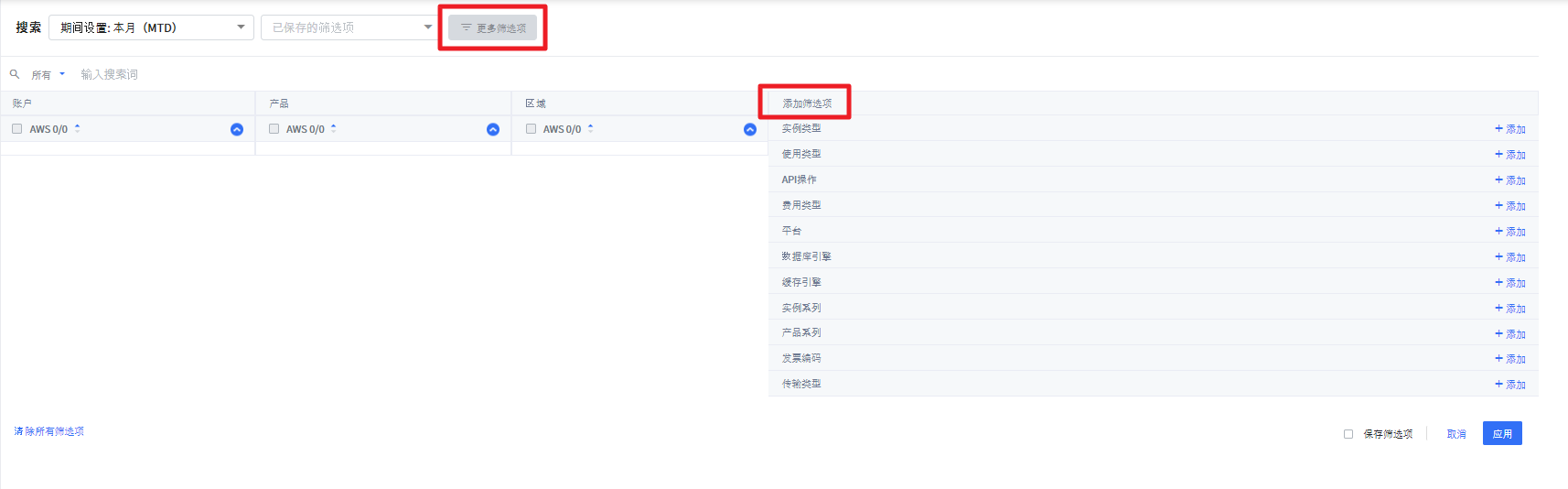Click 取消 to cancel filters
1568x489 pixels.
[x=1456, y=434]
